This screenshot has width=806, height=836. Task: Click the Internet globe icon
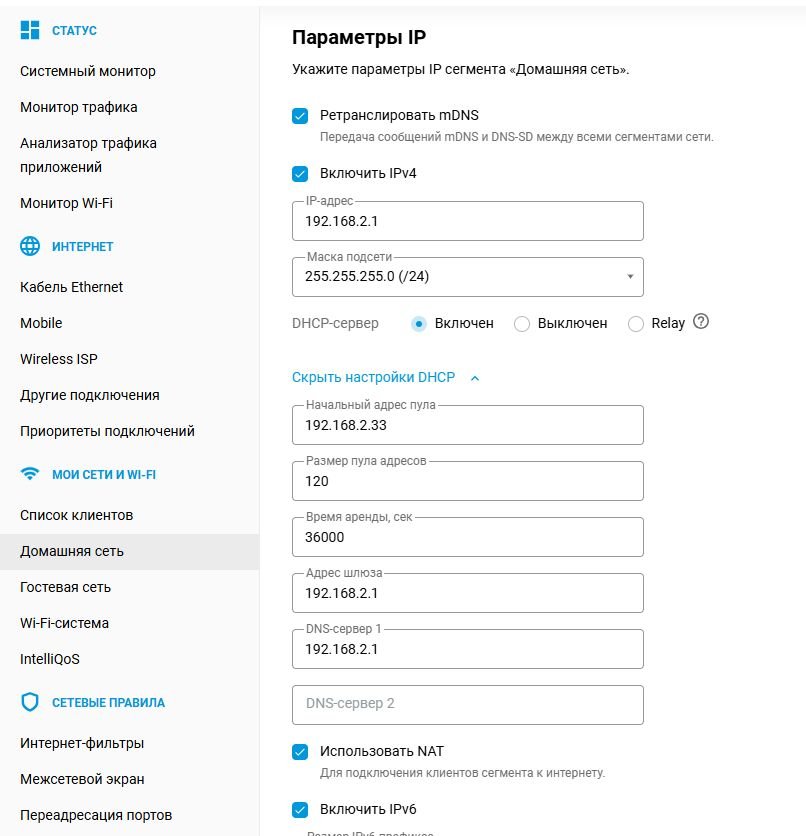point(30,246)
